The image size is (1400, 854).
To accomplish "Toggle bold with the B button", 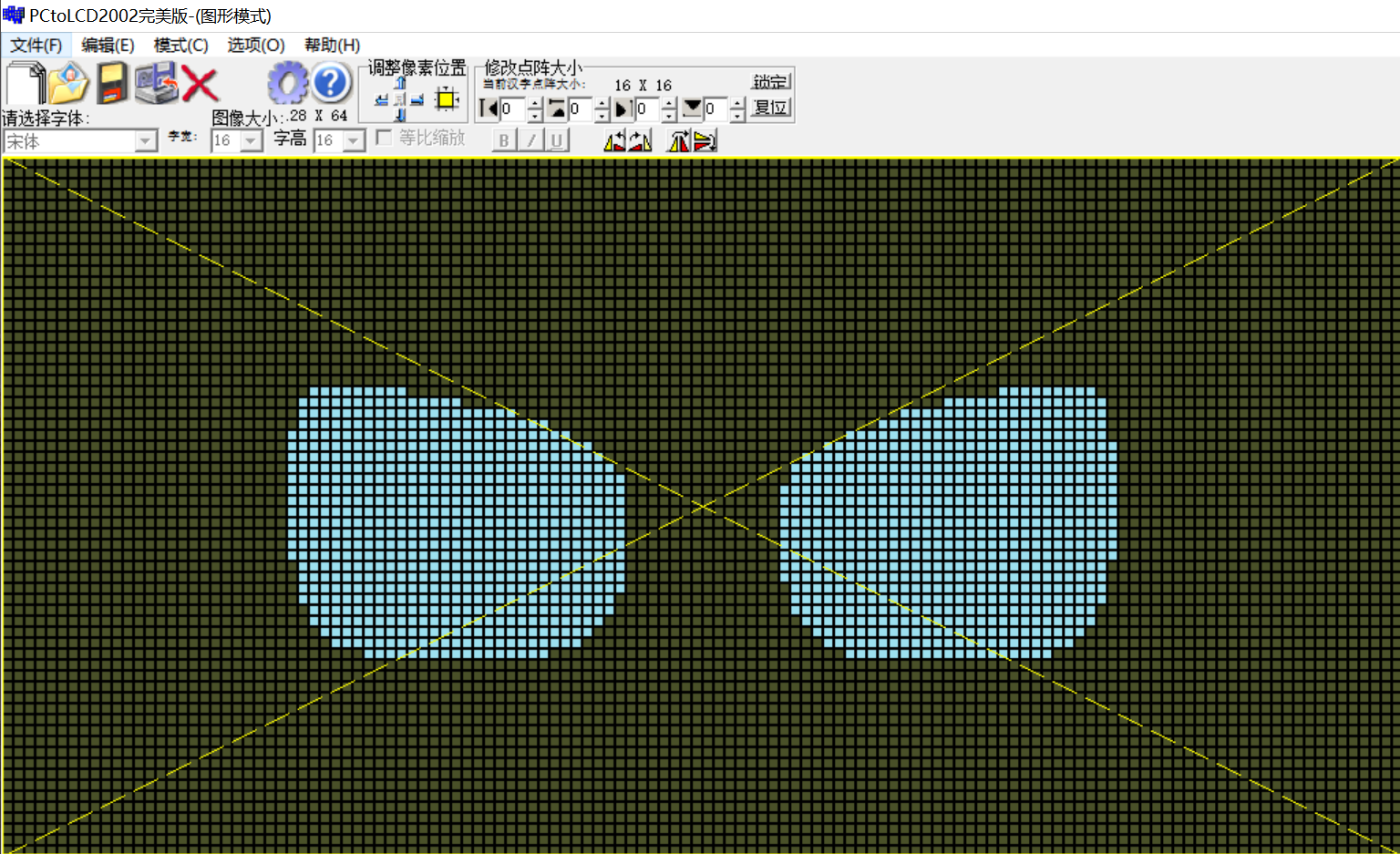I will (504, 140).
